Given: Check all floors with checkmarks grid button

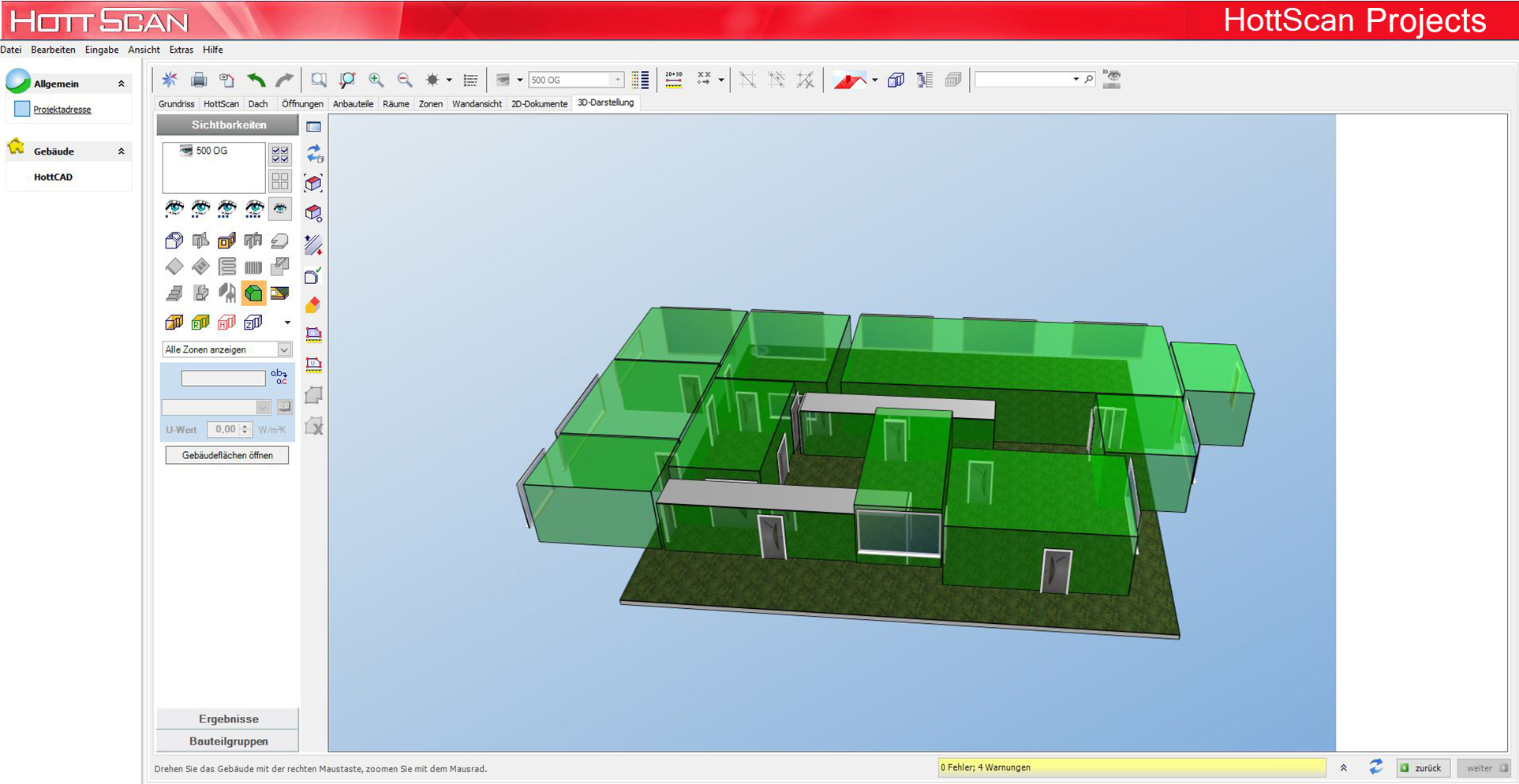Looking at the screenshot, I should point(280,154).
